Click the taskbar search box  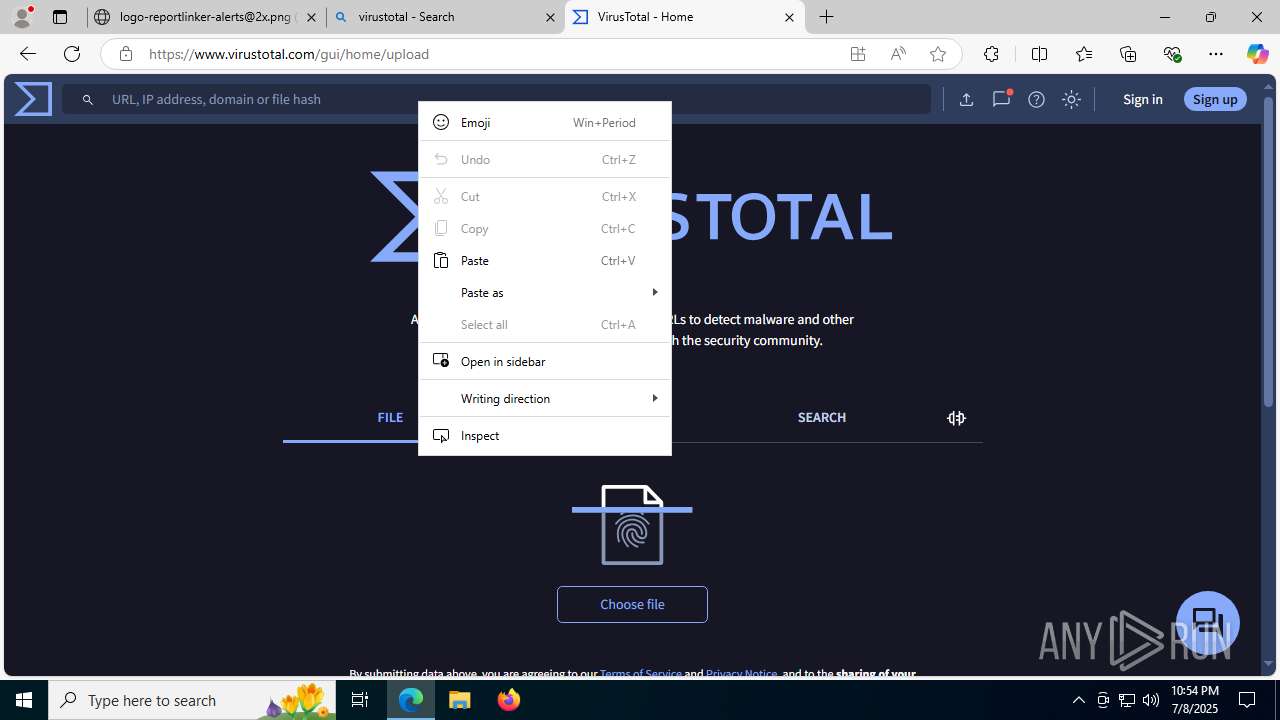click(x=192, y=700)
